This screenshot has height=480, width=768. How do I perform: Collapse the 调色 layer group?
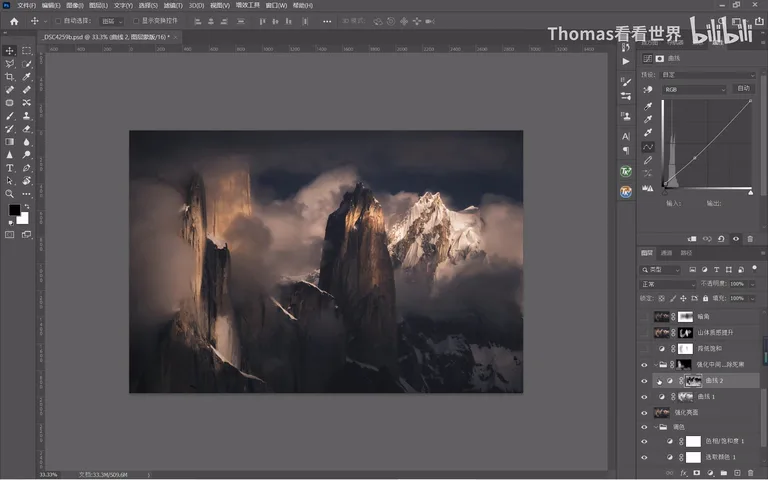pyautogui.click(x=656, y=427)
